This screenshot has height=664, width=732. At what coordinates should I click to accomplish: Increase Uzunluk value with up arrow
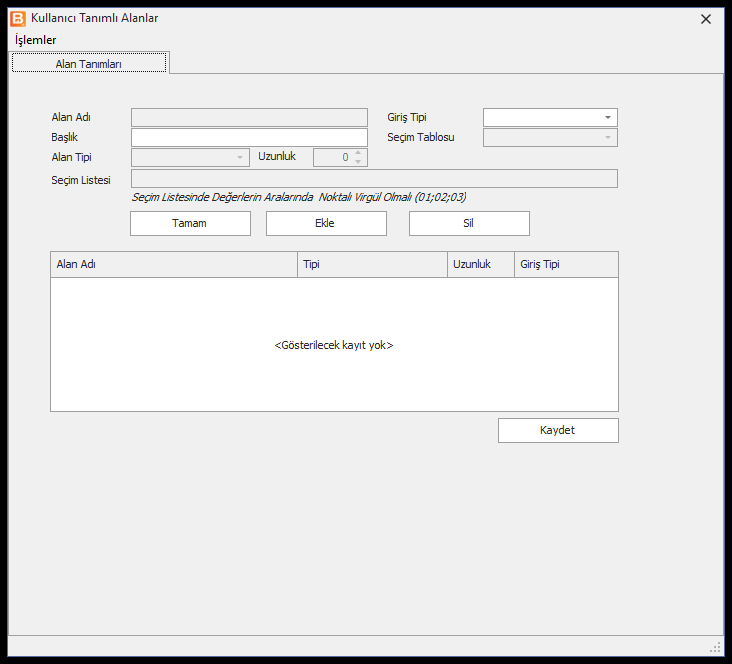(x=358, y=153)
